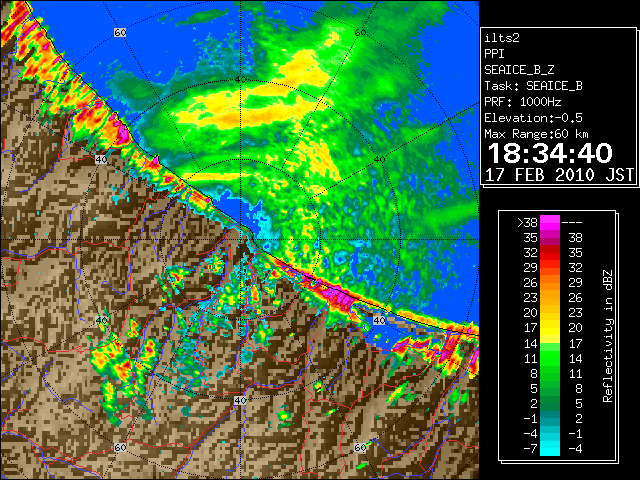
Task: Click the 'SEAICE_B_Z' product name
Action: pos(519,70)
